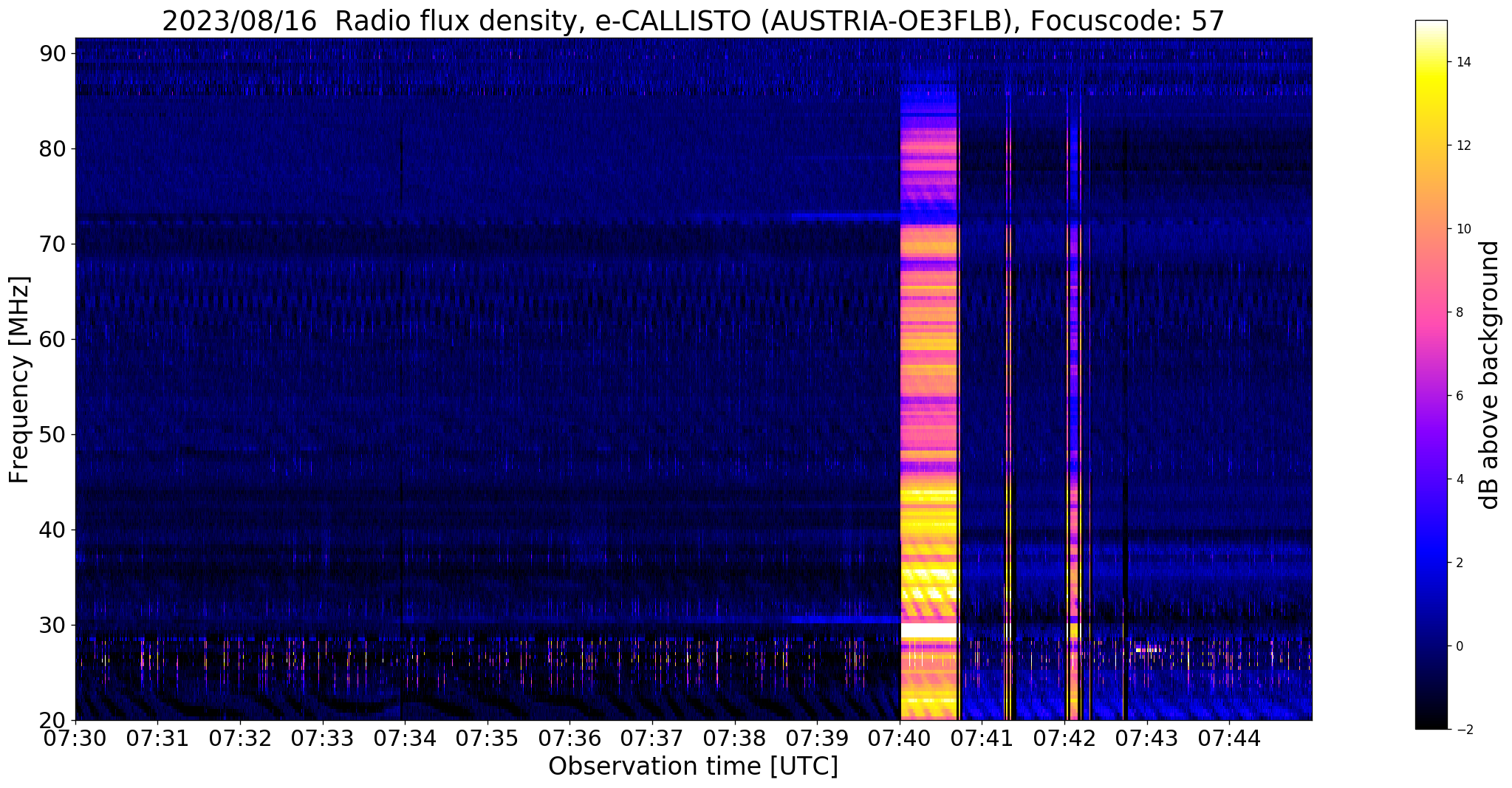Click the 90 MHz frequency tick label
1512x788 pixels.
pos(53,54)
